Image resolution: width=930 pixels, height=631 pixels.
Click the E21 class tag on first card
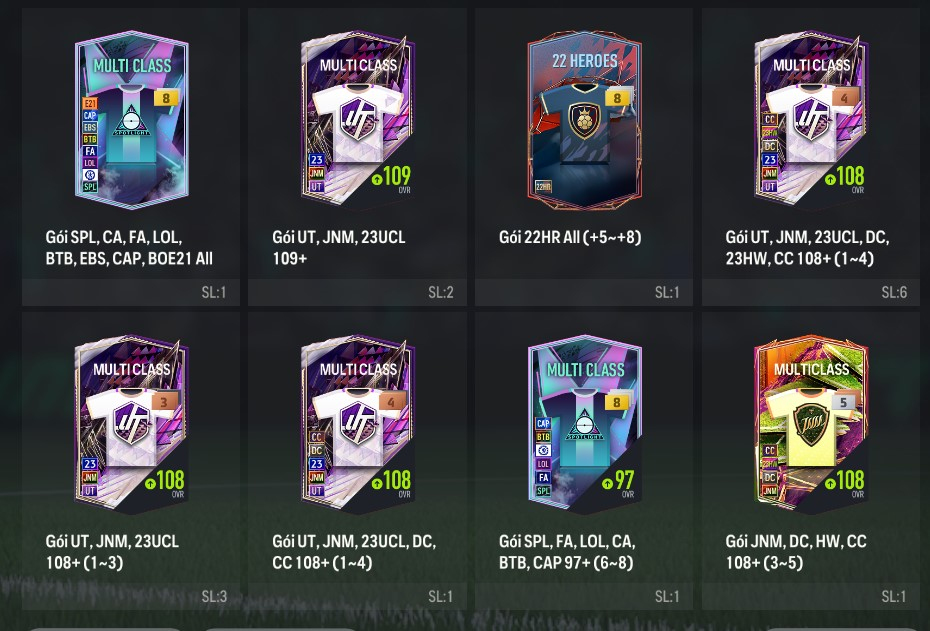pyautogui.click(x=90, y=103)
